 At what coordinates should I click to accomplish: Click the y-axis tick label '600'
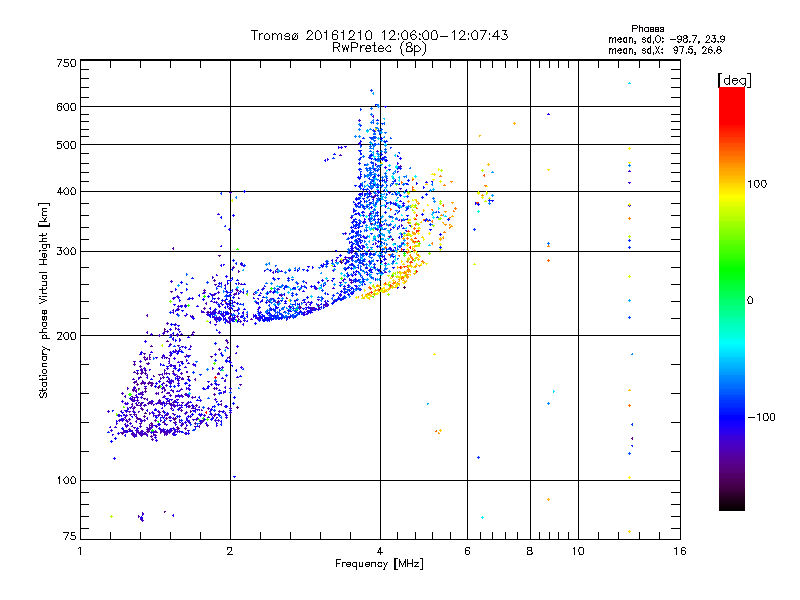point(66,107)
